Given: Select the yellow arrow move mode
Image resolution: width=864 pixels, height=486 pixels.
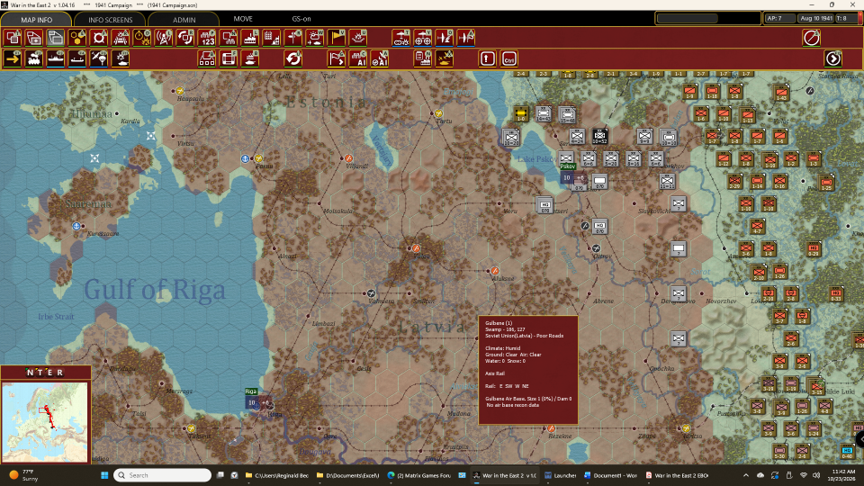Looking at the screenshot, I should coord(13,58).
